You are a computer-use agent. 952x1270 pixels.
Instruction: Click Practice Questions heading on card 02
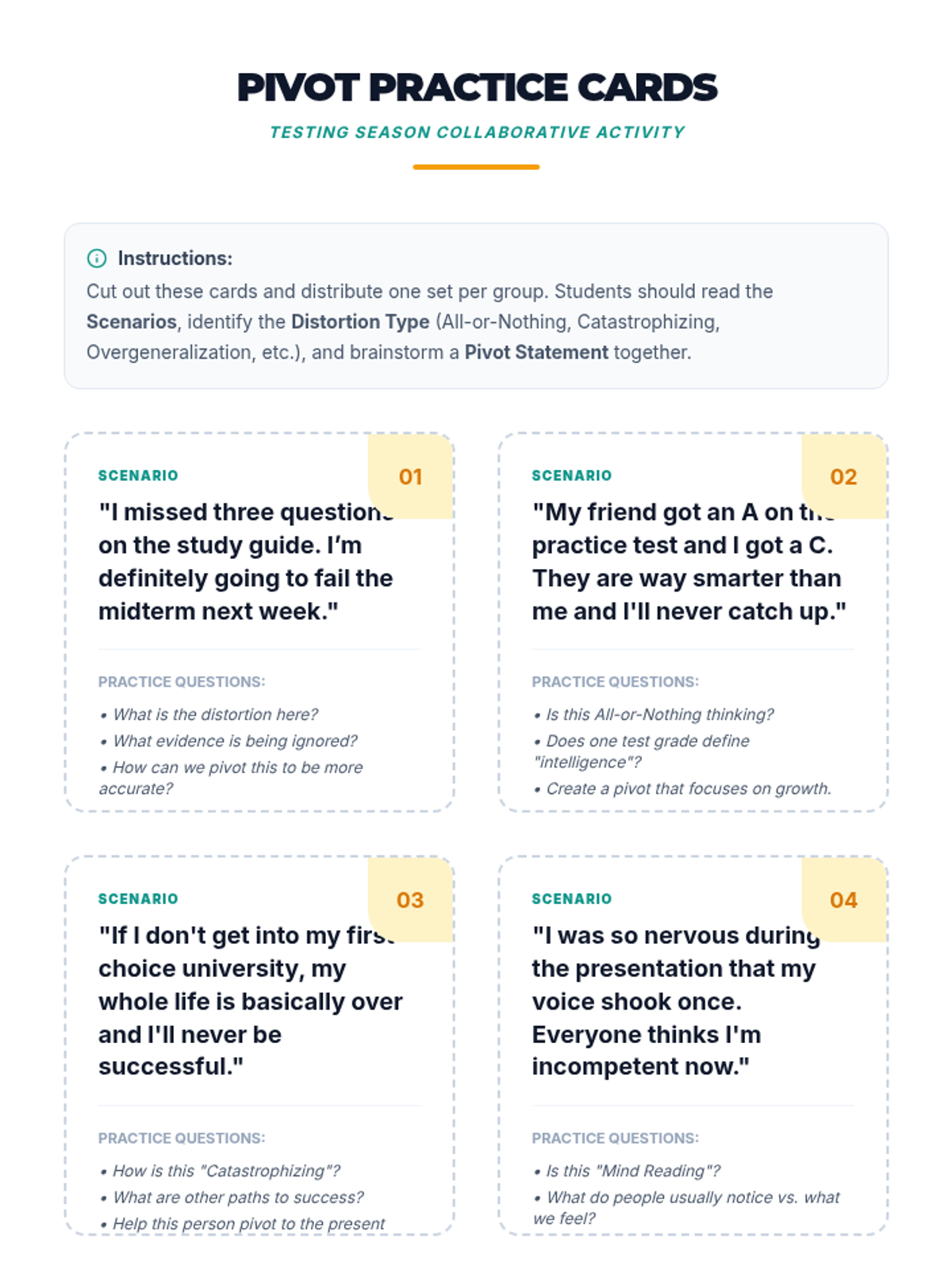pos(616,682)
